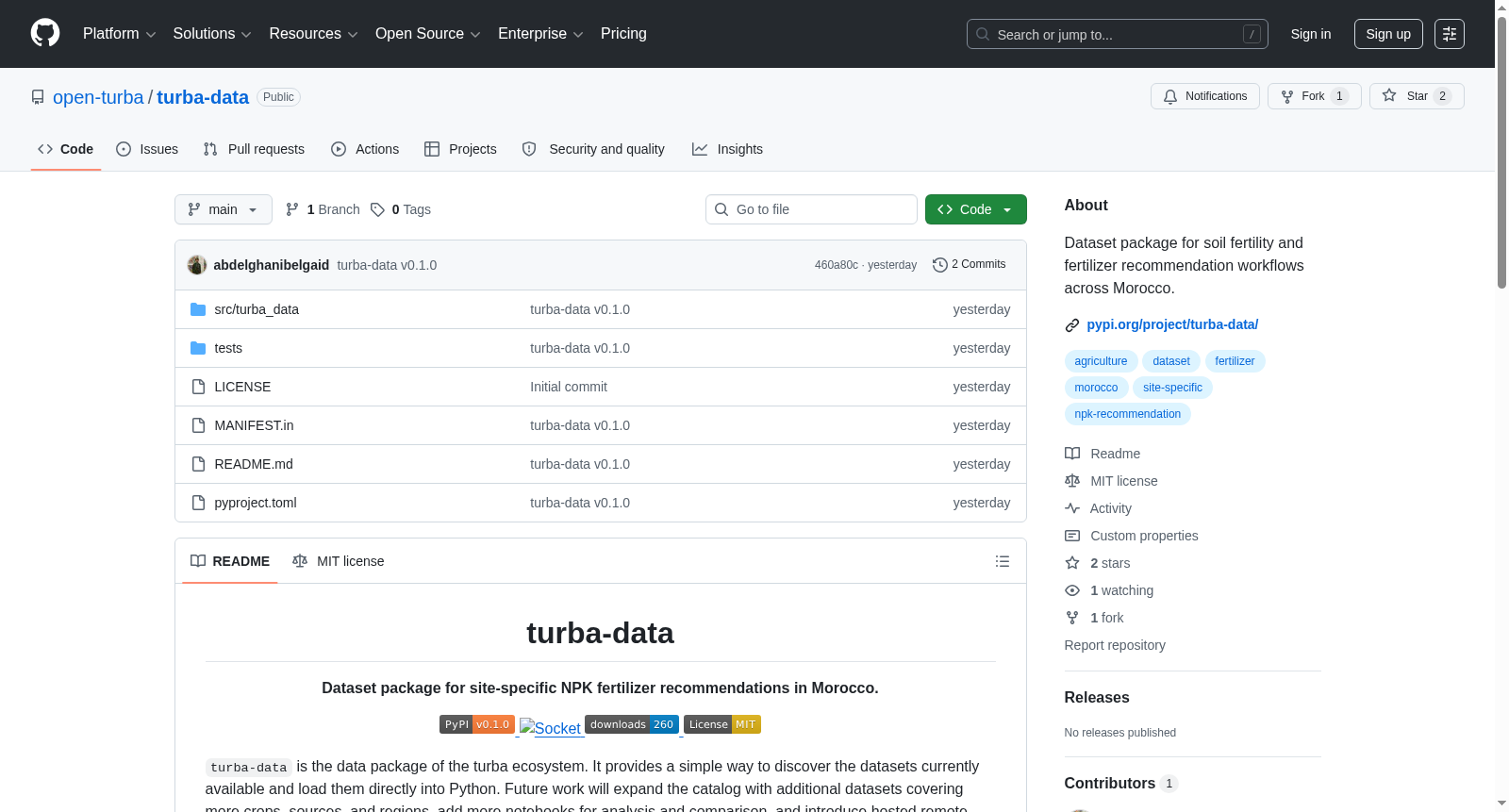Click the Sign in link
The width and height of the screenshot is (1509, 812).
coord(1311,34)
